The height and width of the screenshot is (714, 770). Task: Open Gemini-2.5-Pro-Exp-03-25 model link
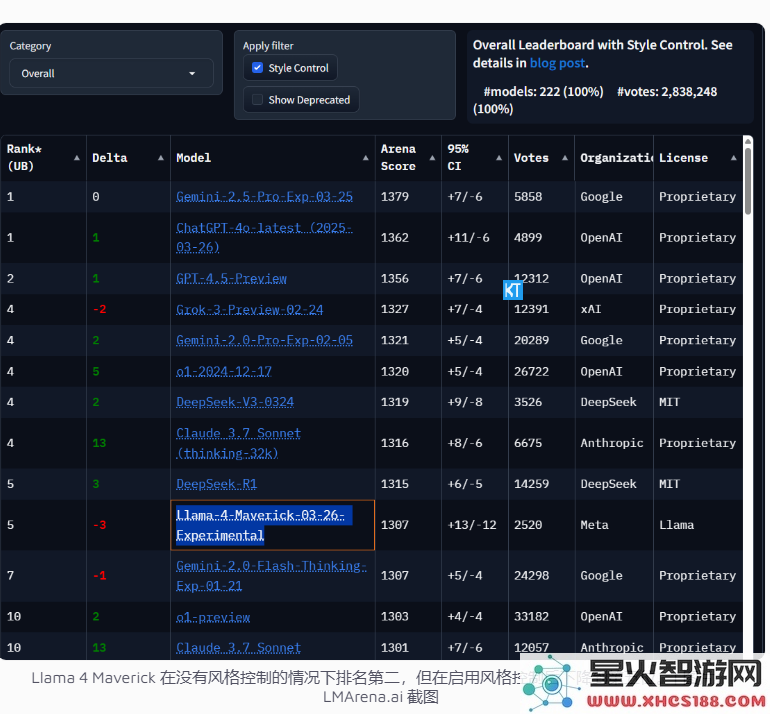tap(264, 196)
